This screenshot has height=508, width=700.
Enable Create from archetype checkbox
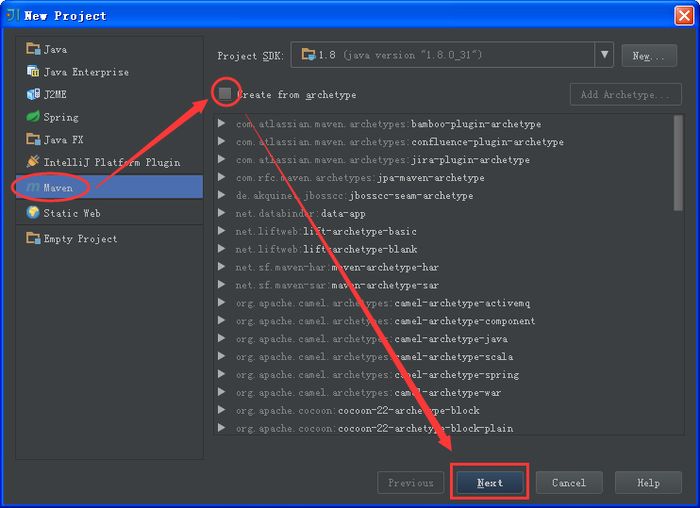click(225, 94)
